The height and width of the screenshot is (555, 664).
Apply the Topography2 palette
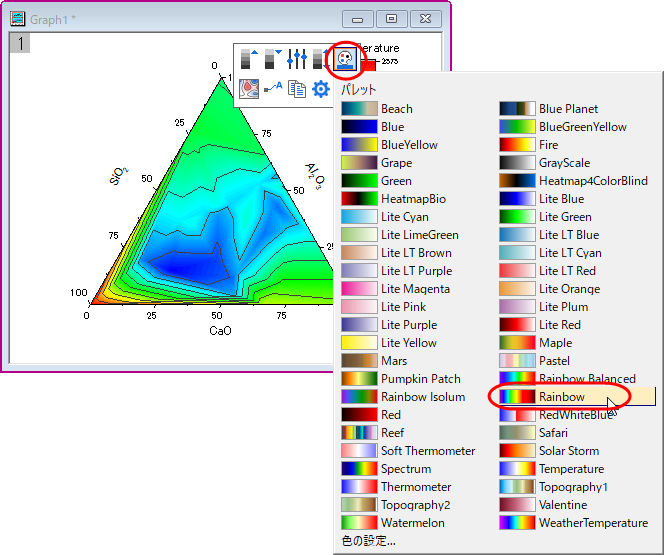pos(396,505)
